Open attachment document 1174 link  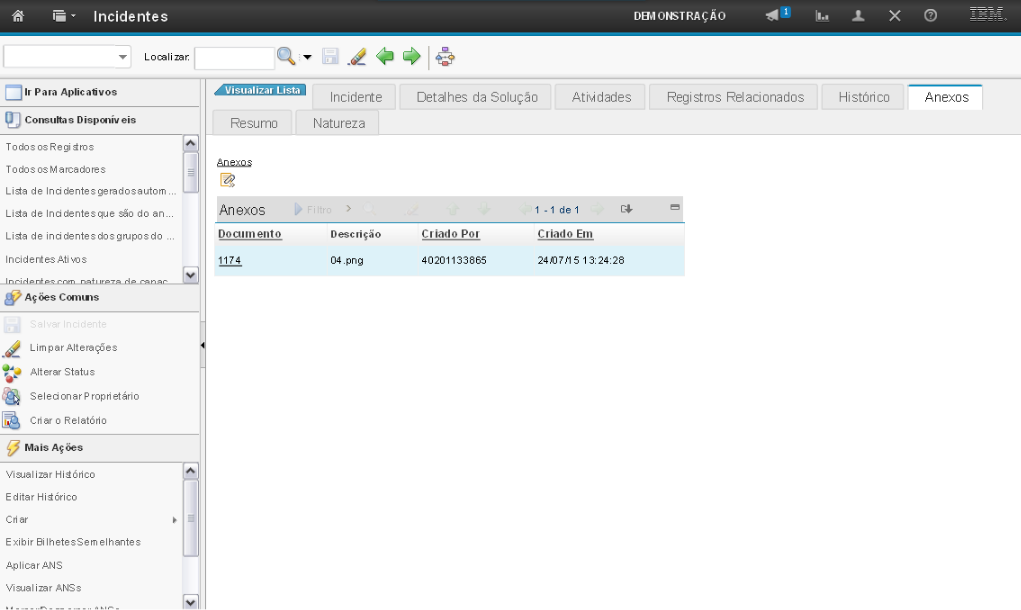pos(229,260)
